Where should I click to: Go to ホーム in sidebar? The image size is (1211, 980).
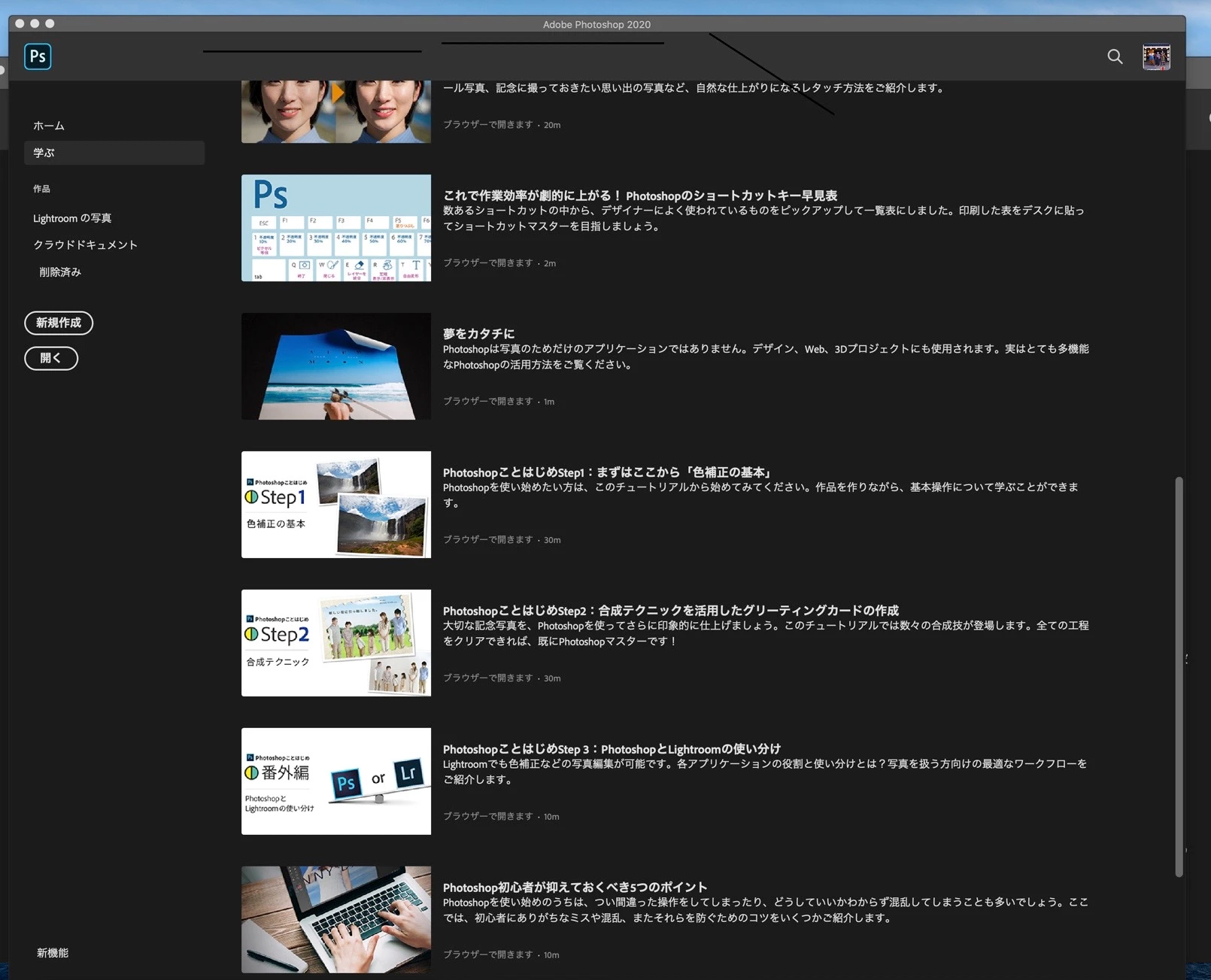[49, 126]
